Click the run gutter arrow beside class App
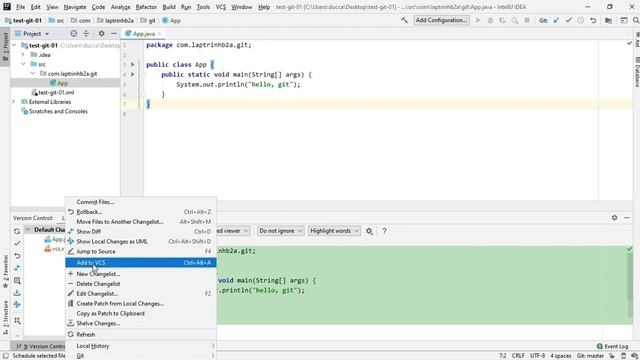 [x=133, y=64]
